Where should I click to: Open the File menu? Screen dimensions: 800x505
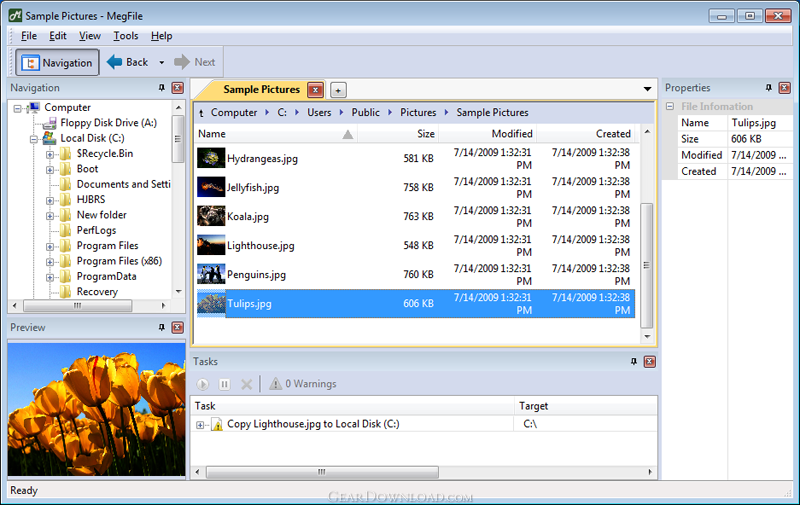pos(29,36)
